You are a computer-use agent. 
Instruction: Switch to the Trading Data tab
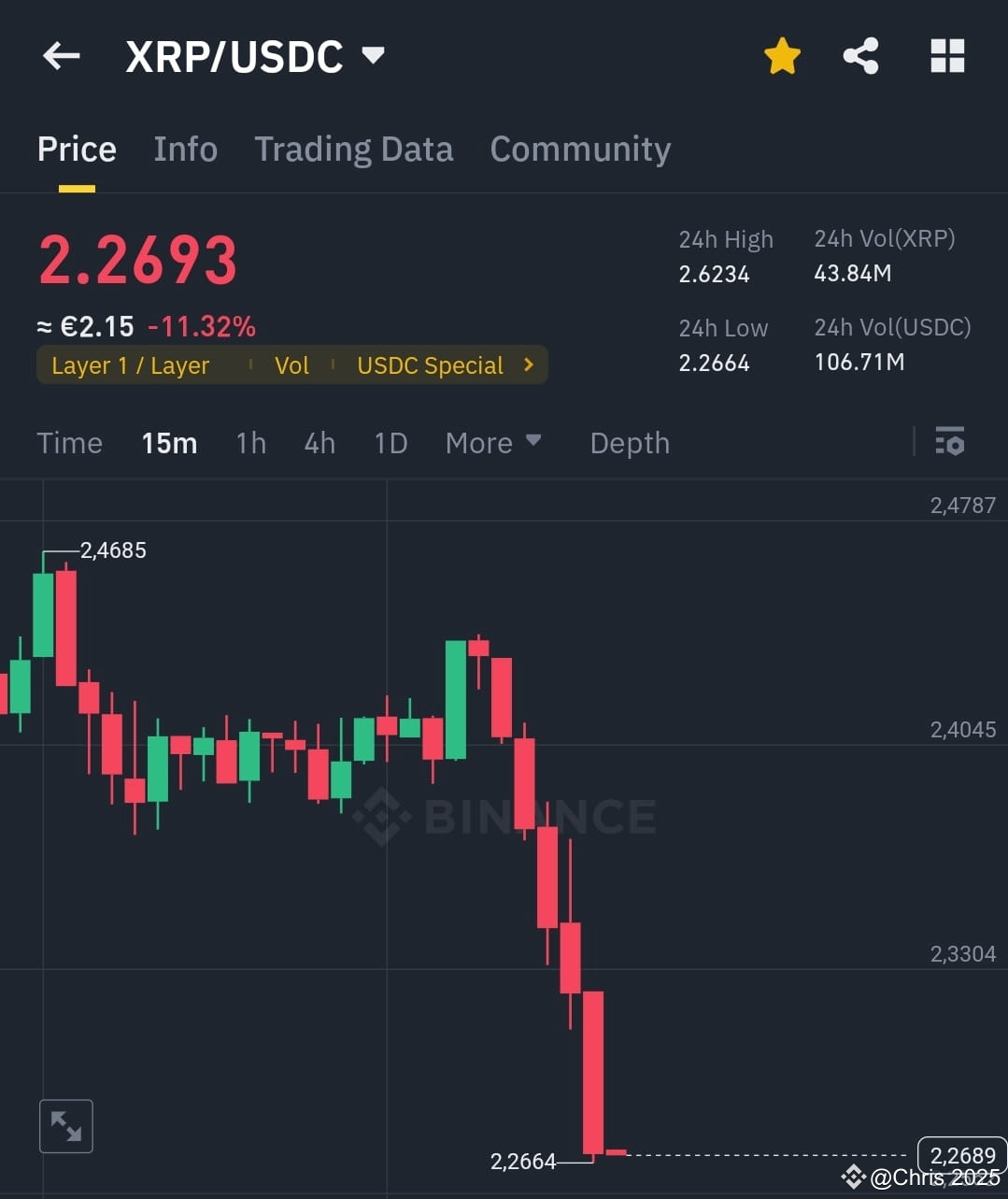click(353, 150)
